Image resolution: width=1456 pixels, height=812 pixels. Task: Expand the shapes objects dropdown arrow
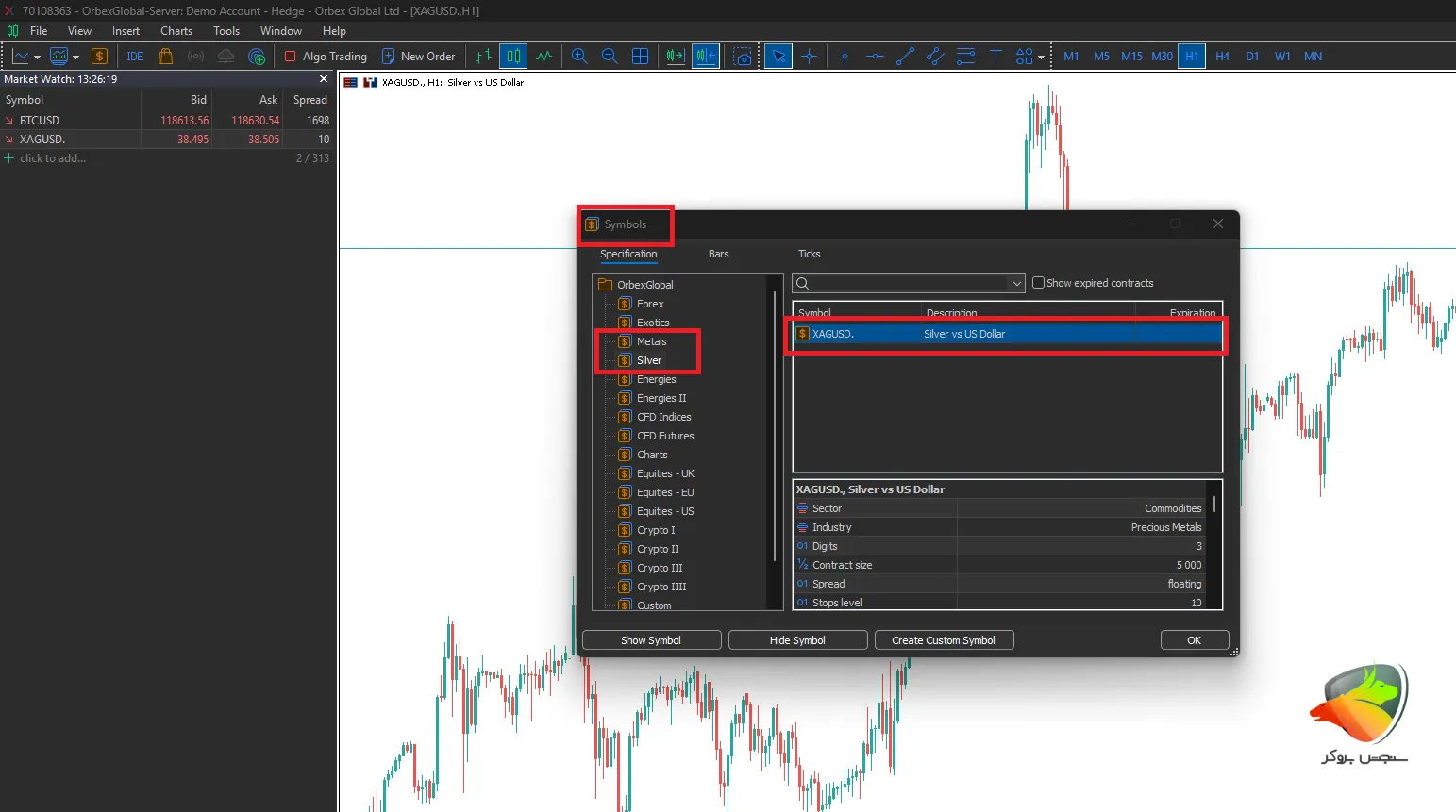[x=1041, y=58]
